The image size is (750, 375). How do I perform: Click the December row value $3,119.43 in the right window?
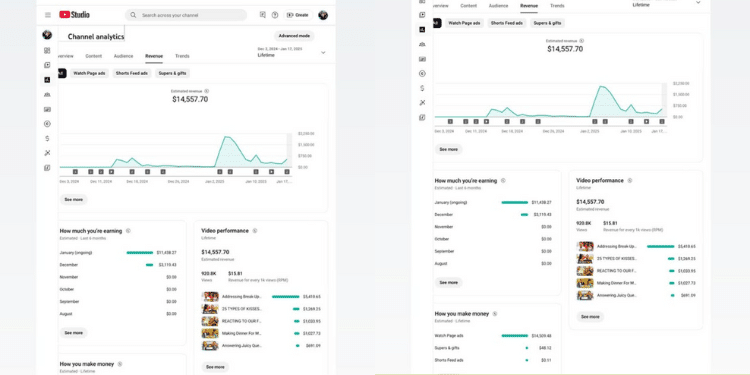542,215
